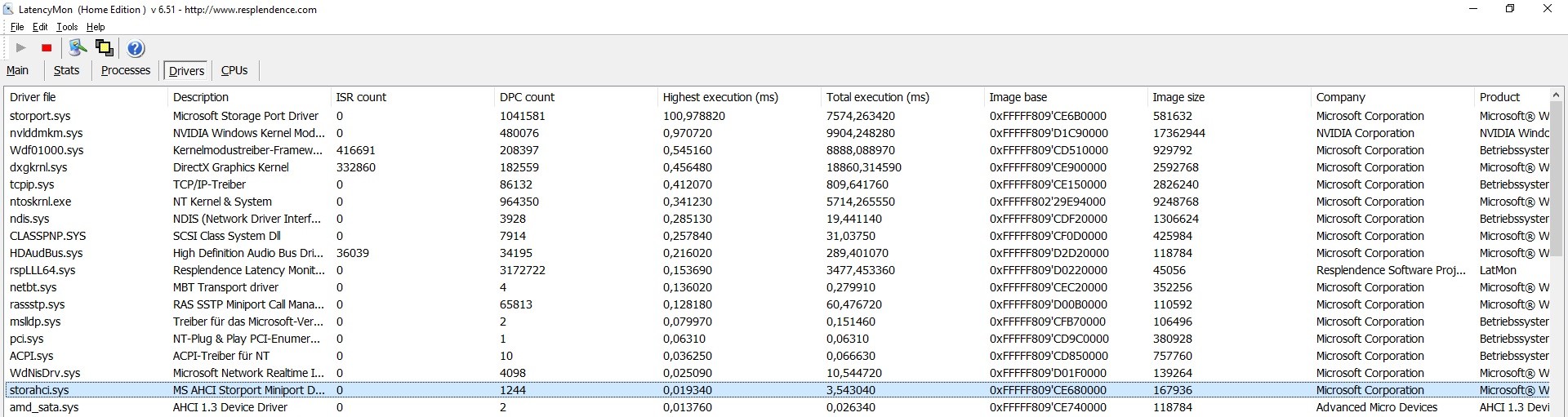Select the nvlddmkm.sys driver row
Screen dimensions: 1568x417
point(47,133)
